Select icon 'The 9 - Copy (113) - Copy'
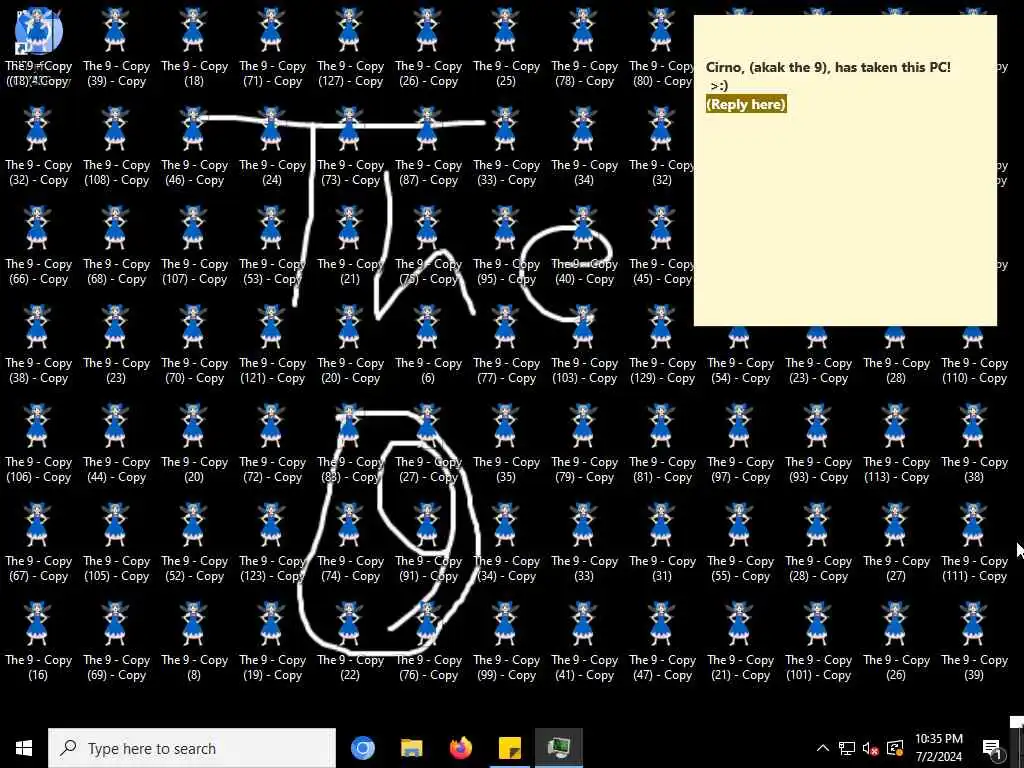 896,444
